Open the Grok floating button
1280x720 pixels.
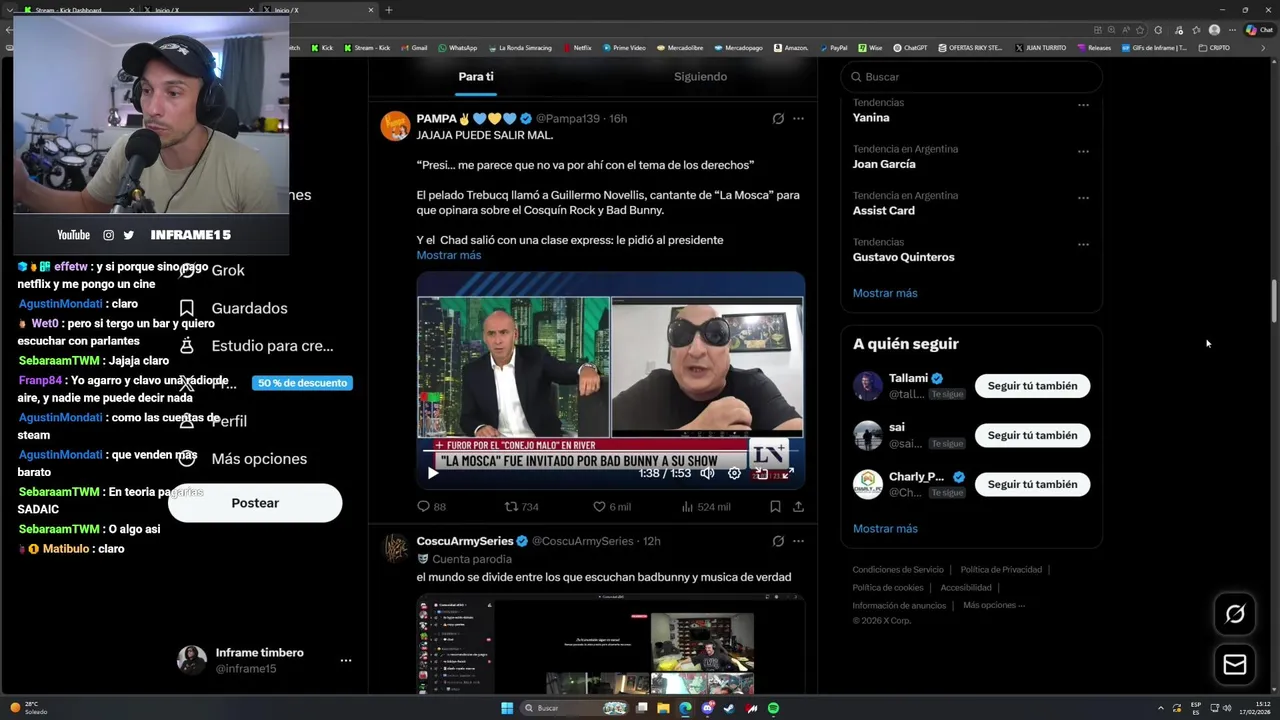[x=1235, y=614]
